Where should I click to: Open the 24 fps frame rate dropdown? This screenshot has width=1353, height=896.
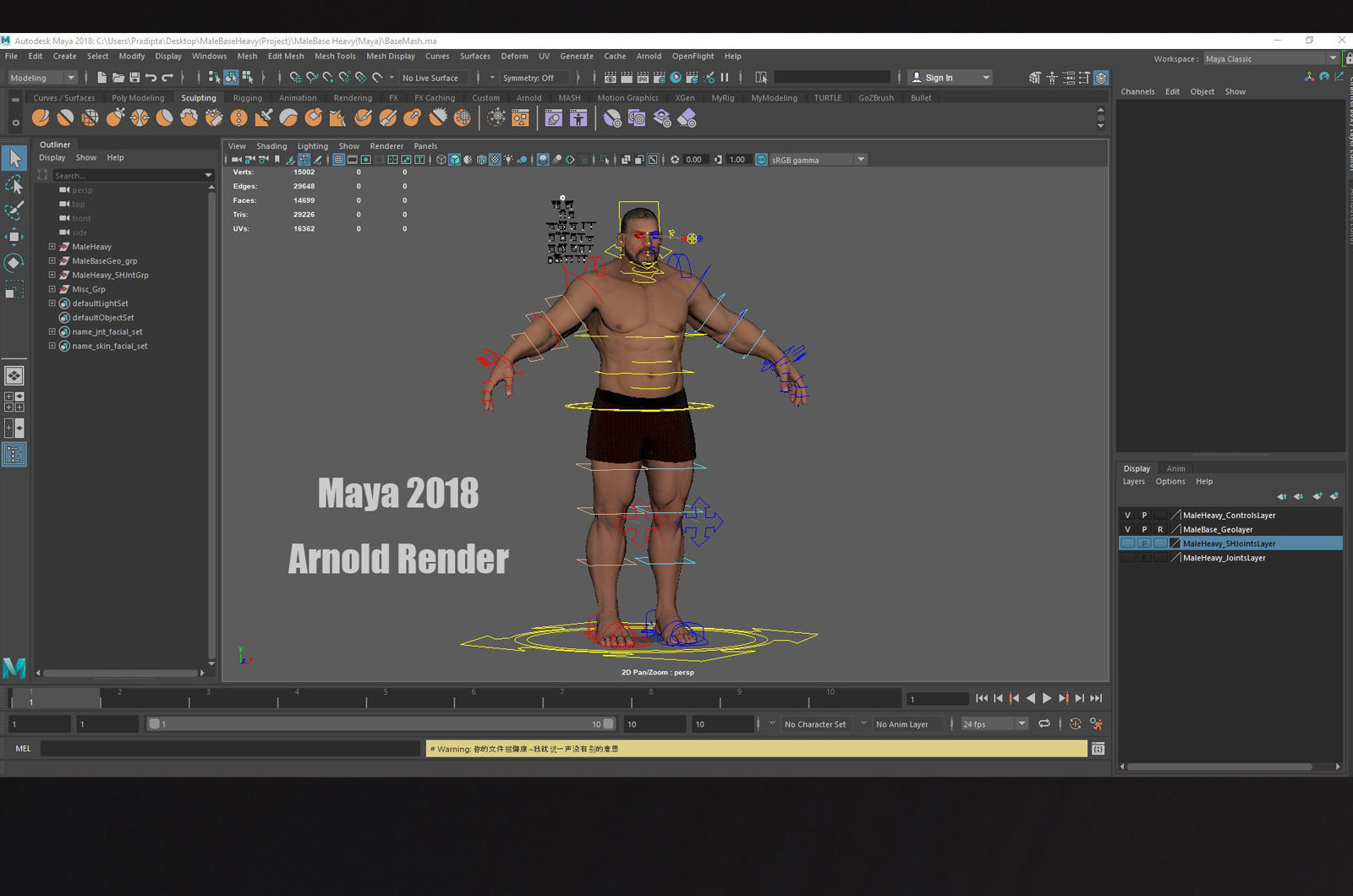pyautogui.click(x=994, y=724)
